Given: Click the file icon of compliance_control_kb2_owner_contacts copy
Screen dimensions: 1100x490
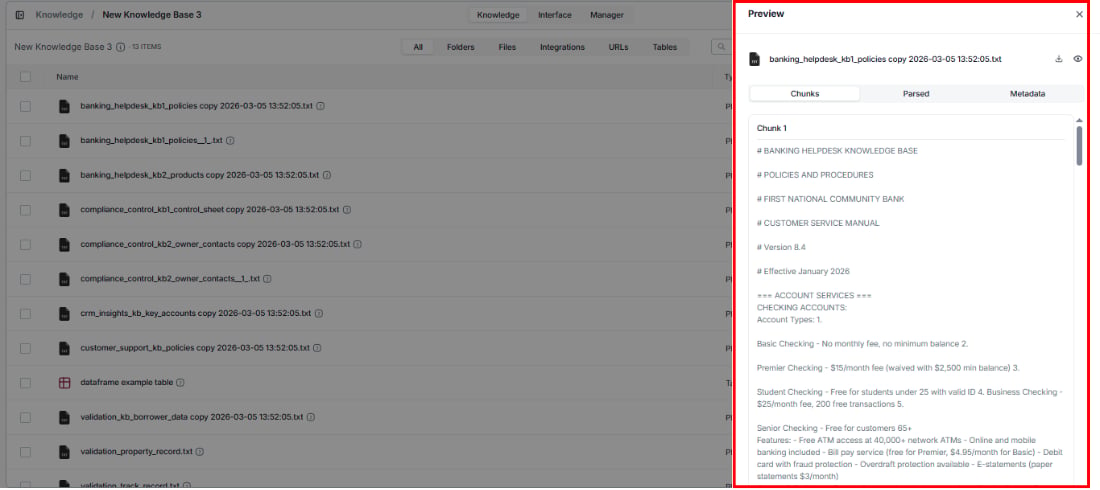Looking at the screenshot, I should click(x=65, y=244).
